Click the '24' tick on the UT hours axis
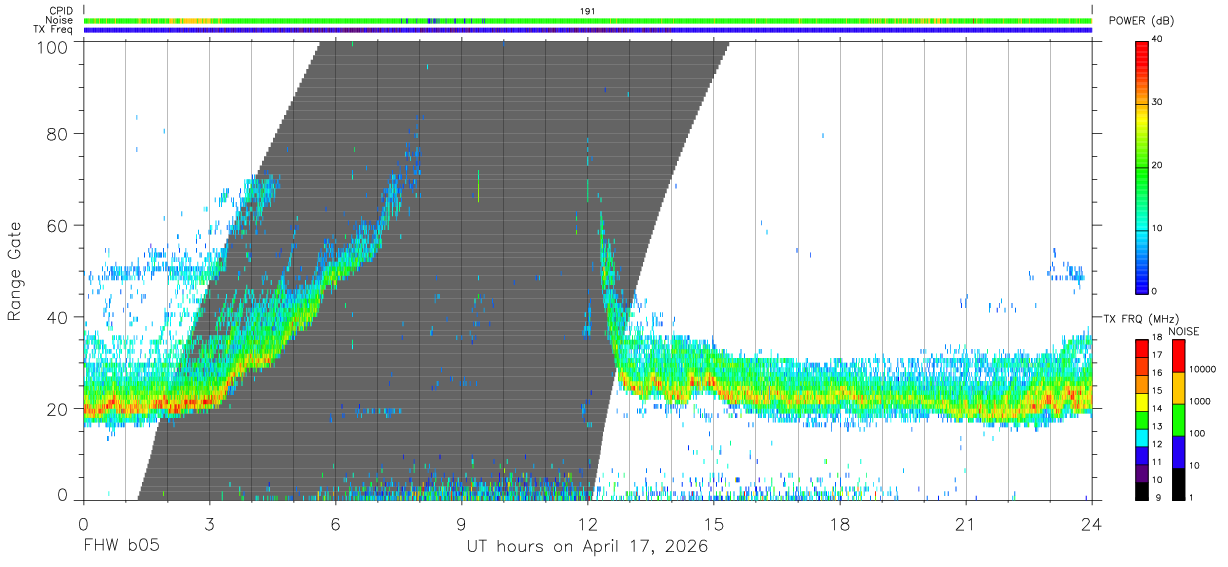 coord(1092,523)
